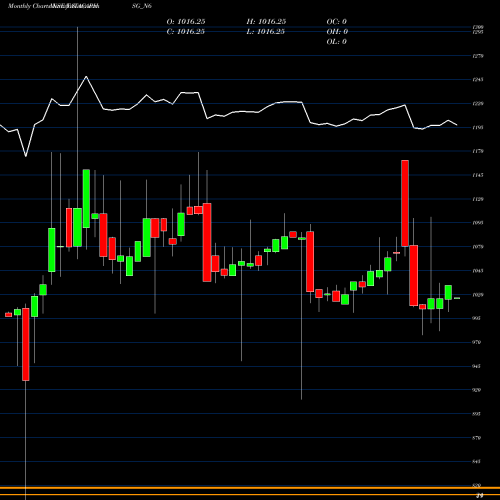Click the 970 price axis label
500x500 pixels.
(477, 342)
